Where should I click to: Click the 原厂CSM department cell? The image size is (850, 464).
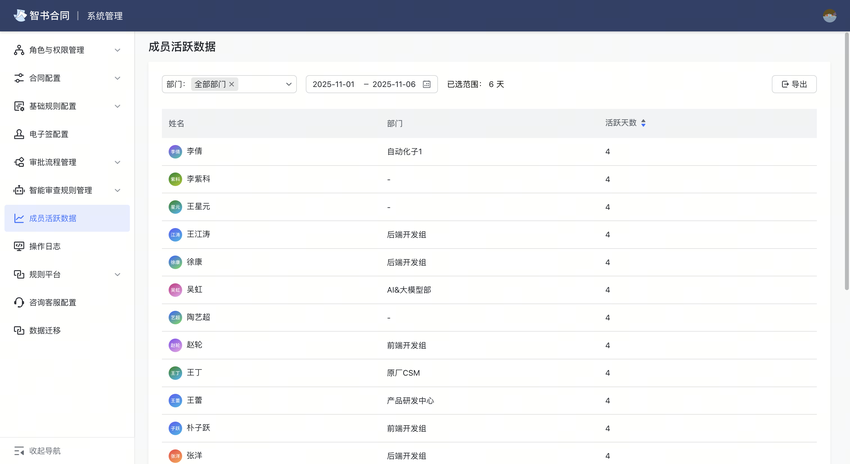pyautogui.click(x=403, y=373)
